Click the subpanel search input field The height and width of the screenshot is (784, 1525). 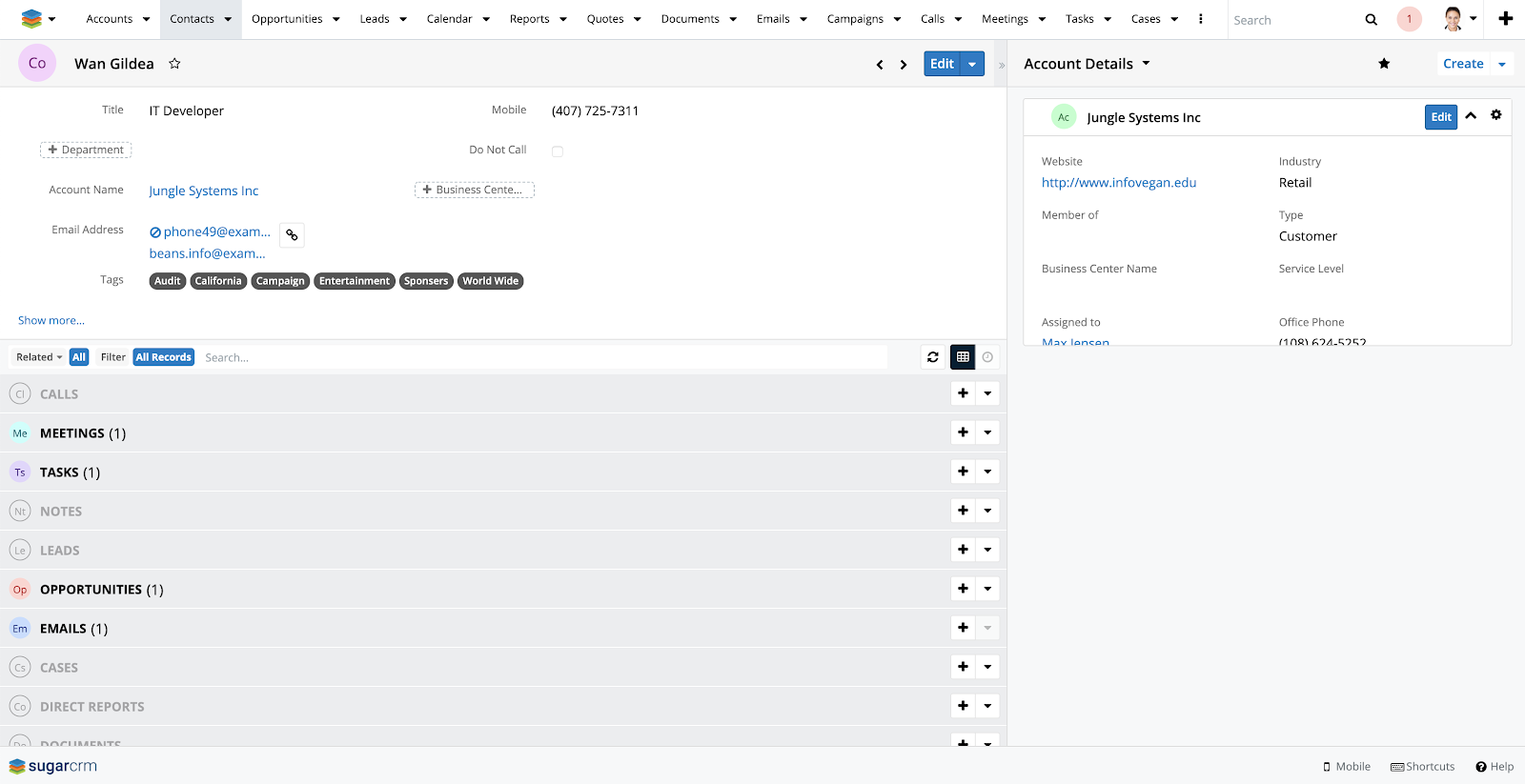543,357
